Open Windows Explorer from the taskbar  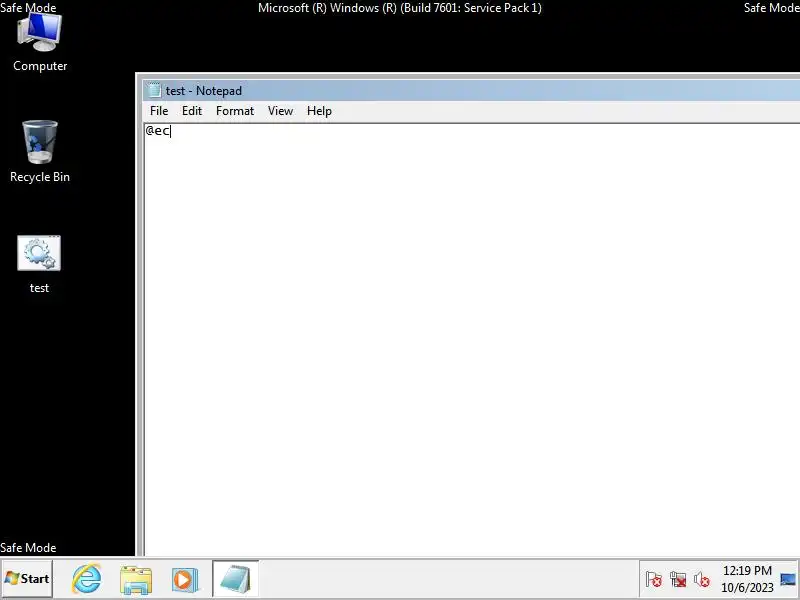click(x=135, y=580)
